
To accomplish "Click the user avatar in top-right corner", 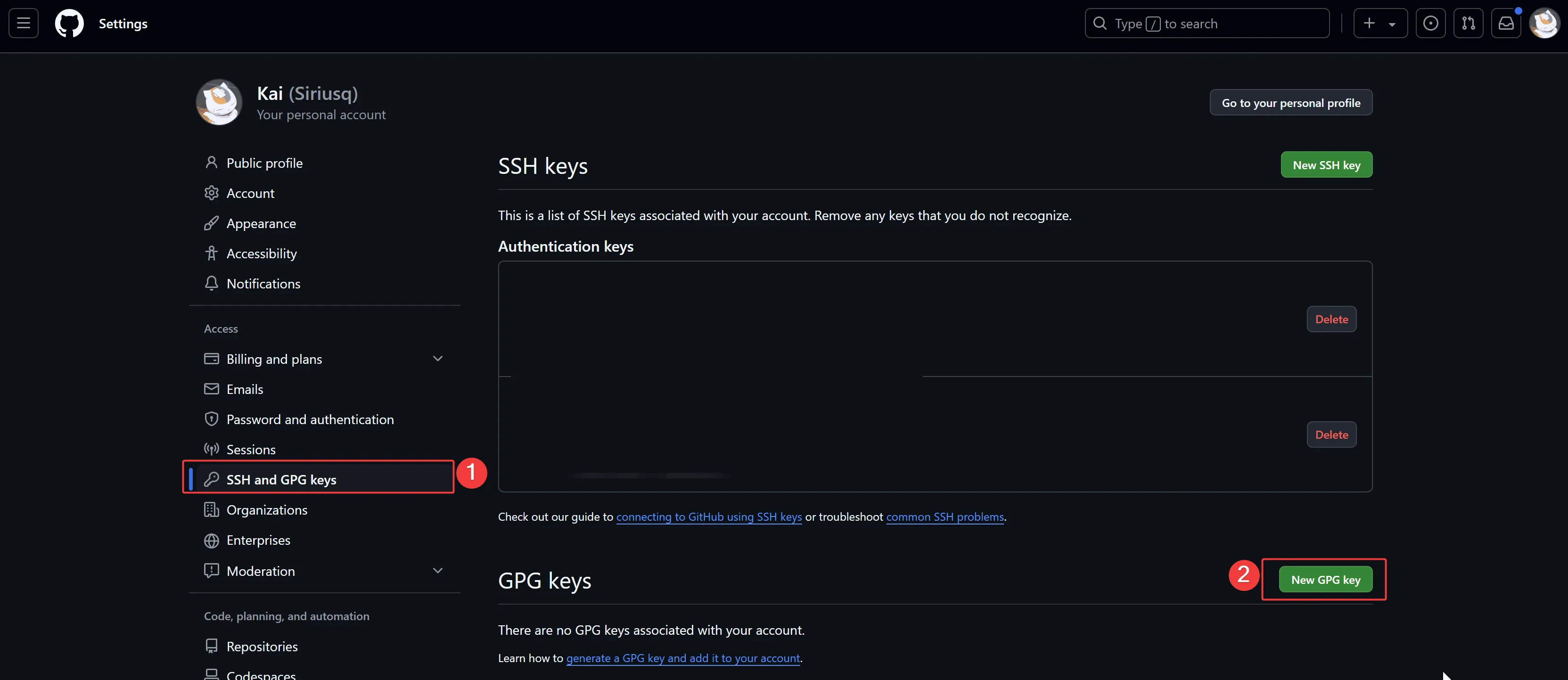I will 1544,23.
